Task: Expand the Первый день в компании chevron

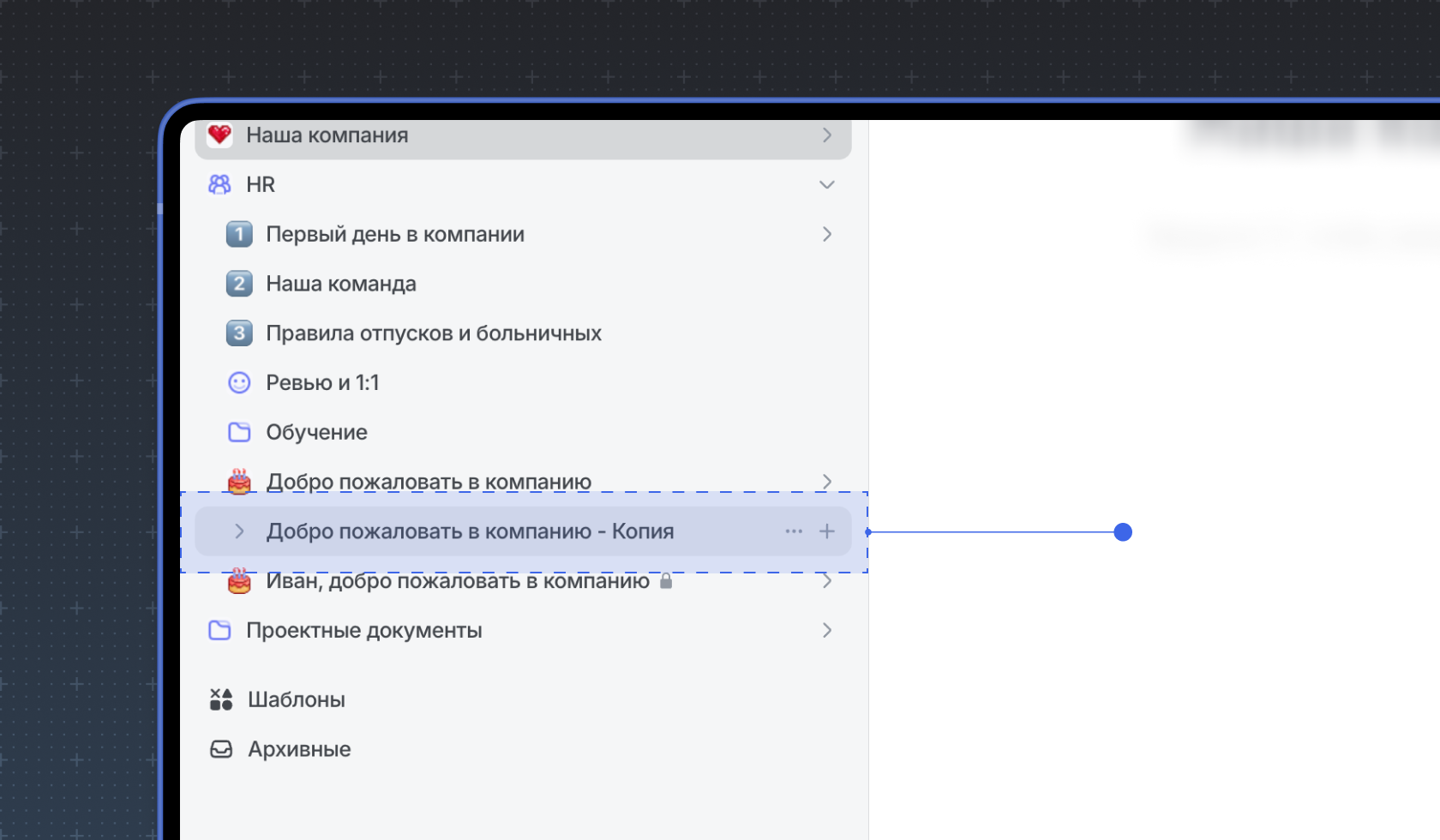Action: pyautogui.click(x=827, y=234)
